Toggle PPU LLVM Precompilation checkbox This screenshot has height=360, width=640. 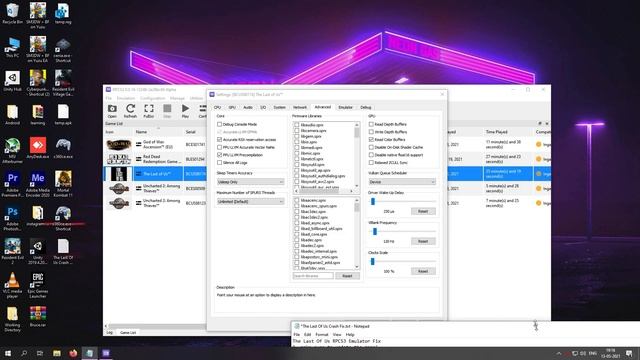click(220, 155)
